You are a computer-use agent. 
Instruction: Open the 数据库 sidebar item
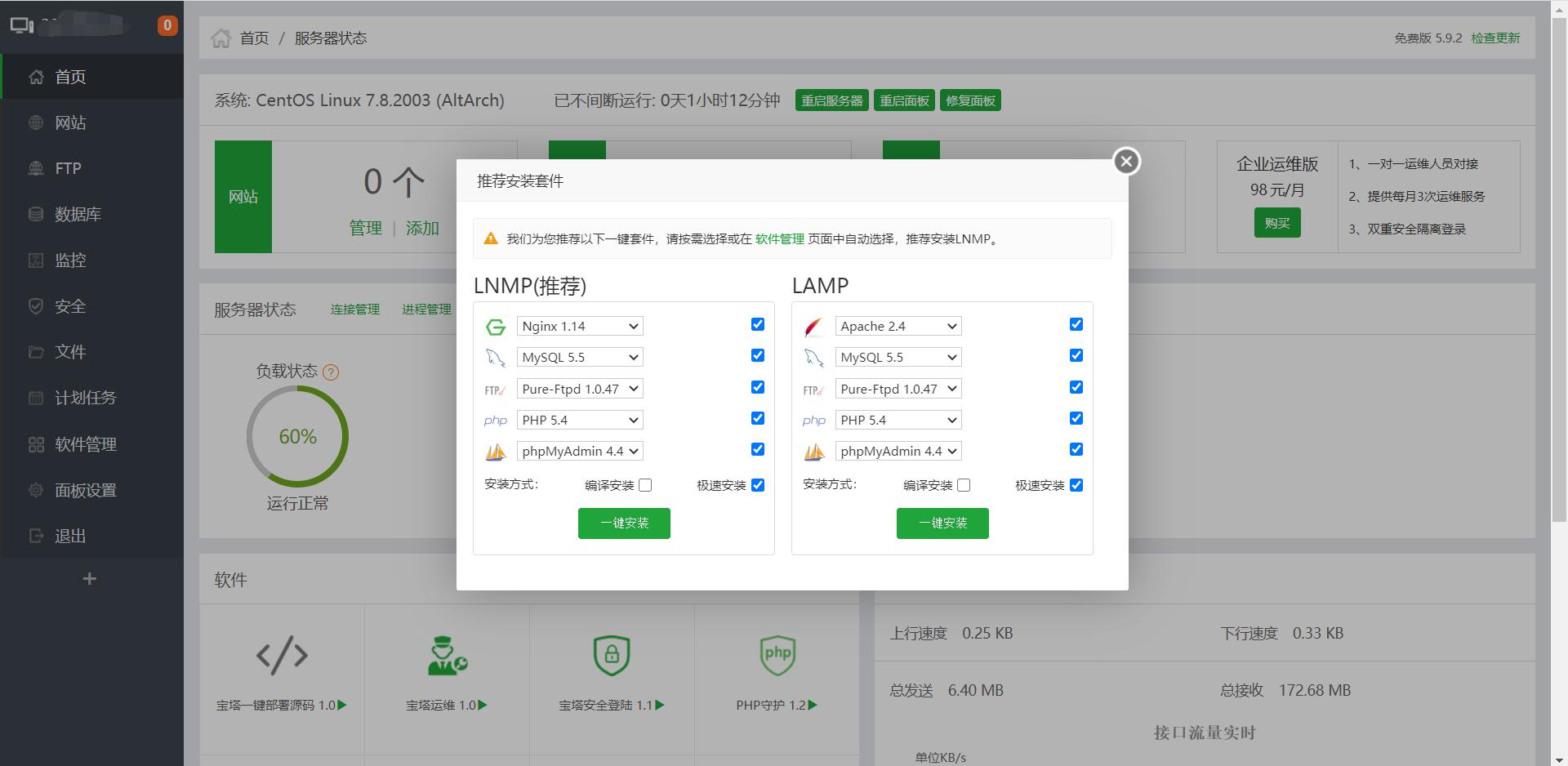point(78,214)
